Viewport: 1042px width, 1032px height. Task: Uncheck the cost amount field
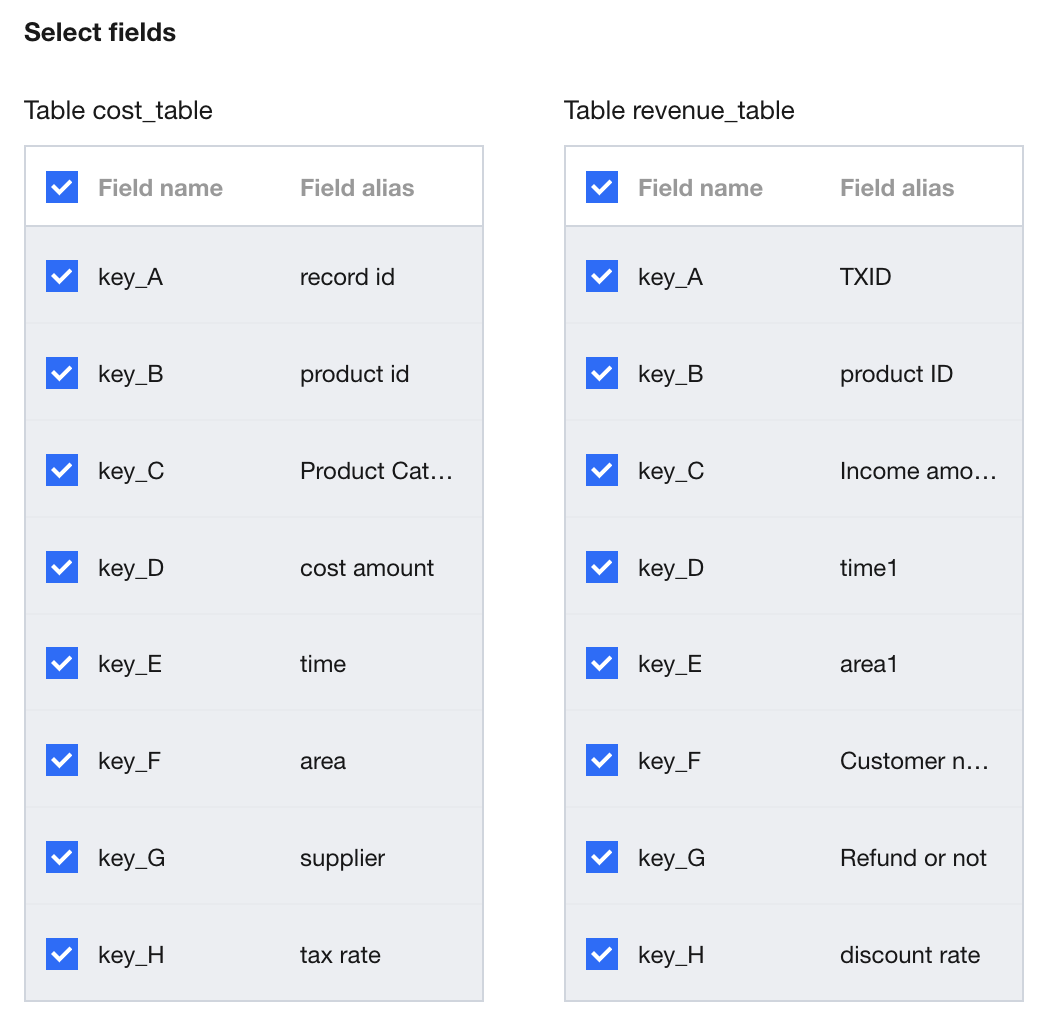[x=62, y=567]
